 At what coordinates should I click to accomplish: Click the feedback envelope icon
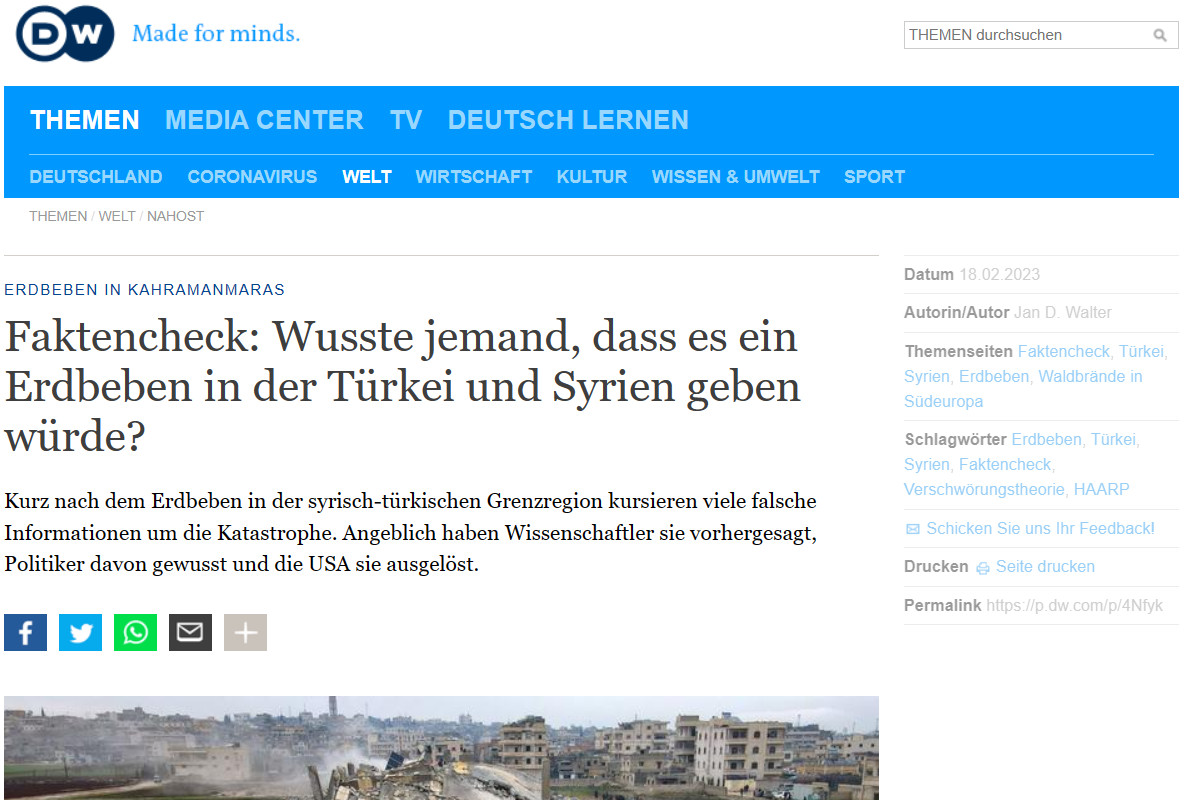click(912, 529)
